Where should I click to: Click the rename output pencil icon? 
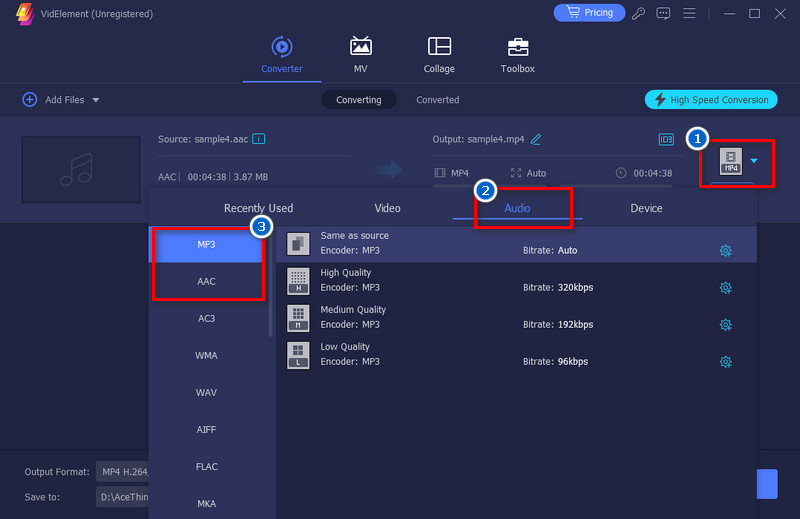pos(536,139)
